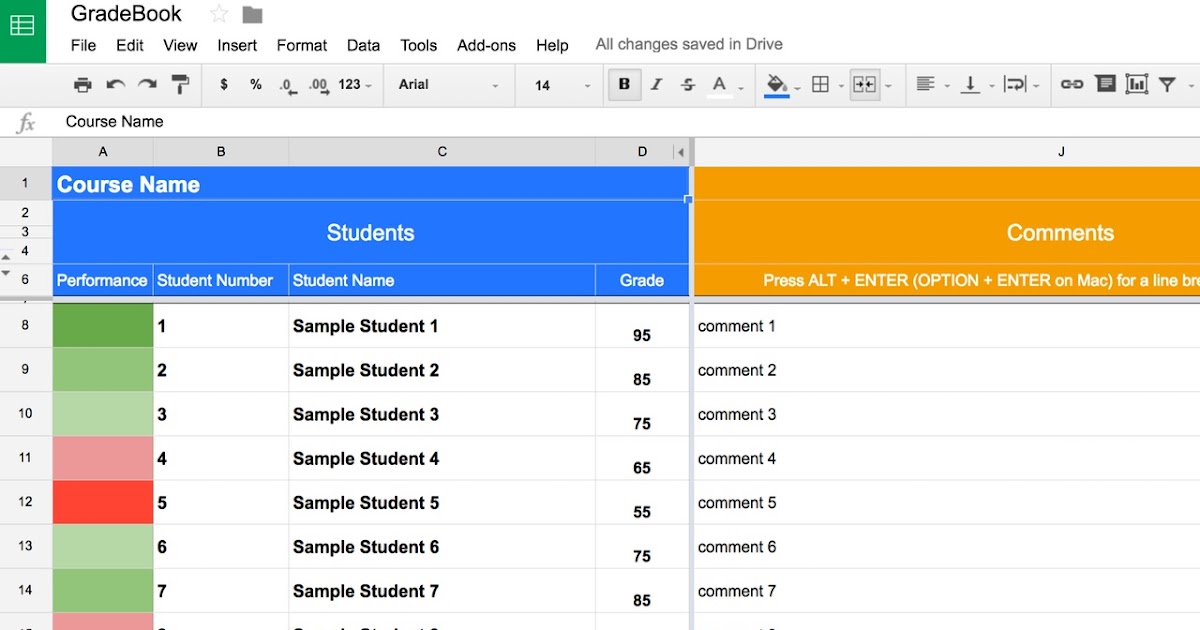Click the paint format roller

180,85
